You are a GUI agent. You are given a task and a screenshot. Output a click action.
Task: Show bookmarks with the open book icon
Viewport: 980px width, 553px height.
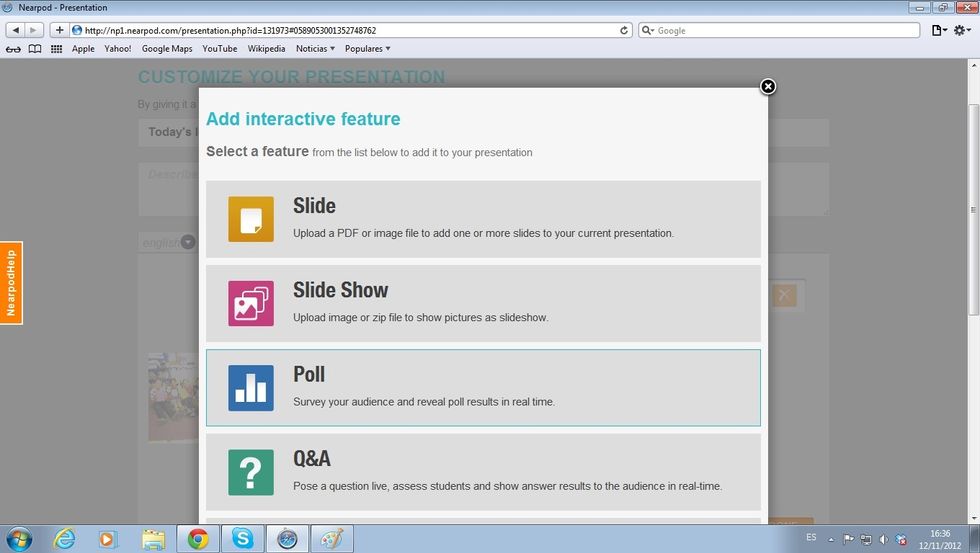pyautogui.click(x=35, y=49)
